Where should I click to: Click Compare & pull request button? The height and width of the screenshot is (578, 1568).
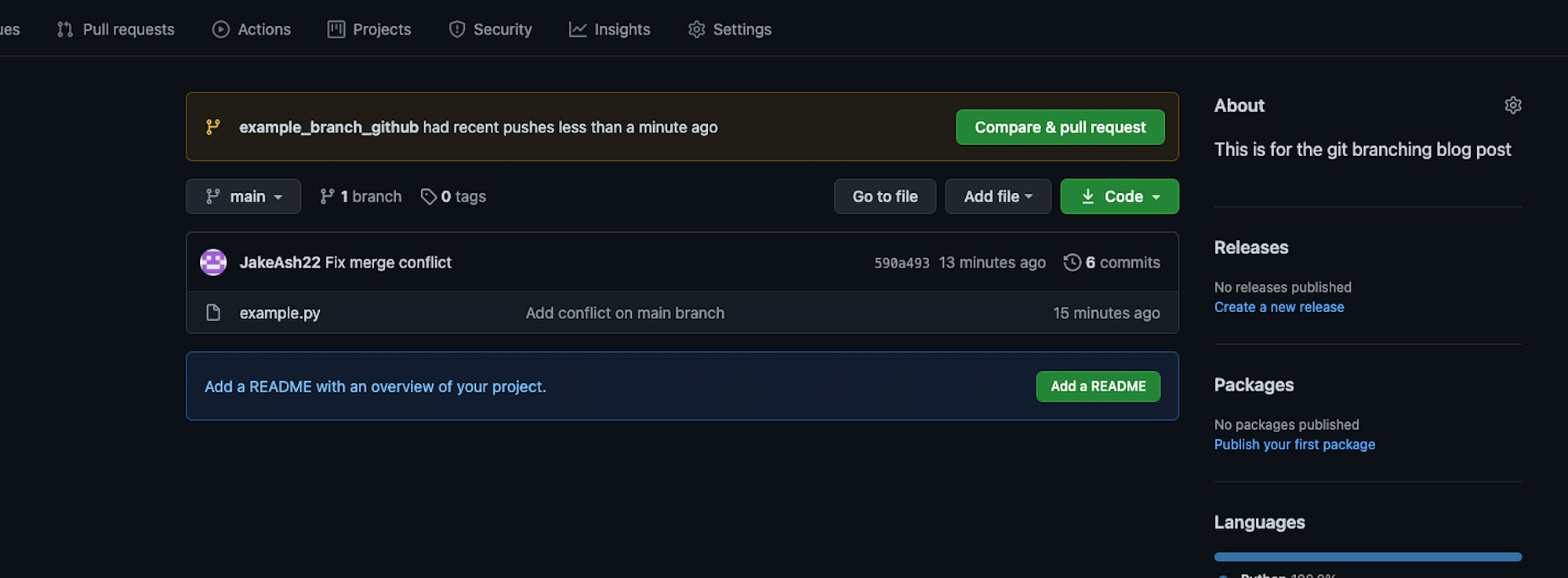[x=1060, y=127]
